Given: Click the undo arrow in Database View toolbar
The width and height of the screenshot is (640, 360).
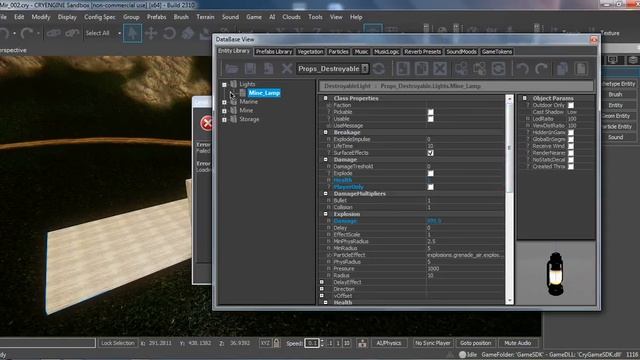Looking at the screenshot, I should pyautogui.click(x=522, y=69).
